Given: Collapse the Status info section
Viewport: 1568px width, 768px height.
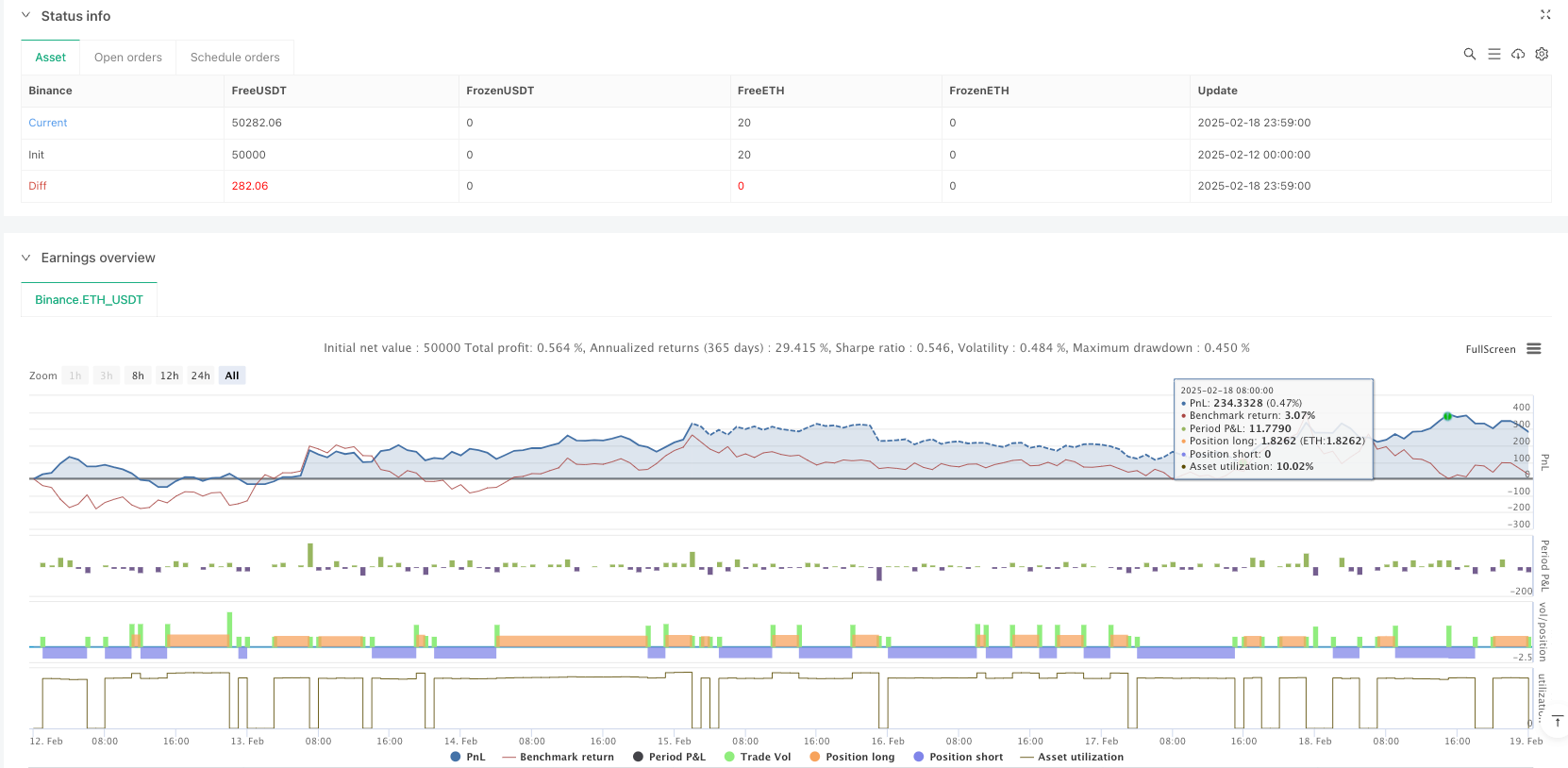Looking at the screenshot, I should coord(26,16).
